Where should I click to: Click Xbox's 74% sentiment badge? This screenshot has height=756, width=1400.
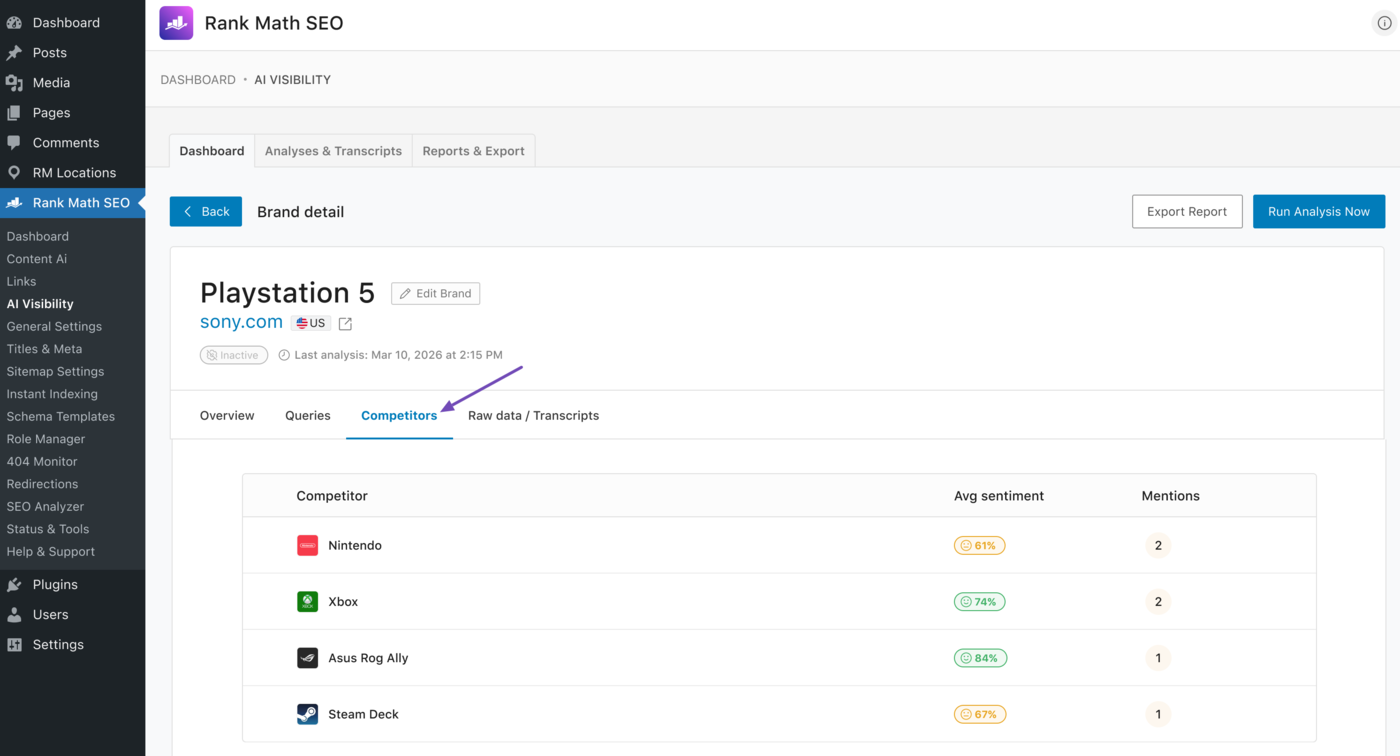point(979,601)
